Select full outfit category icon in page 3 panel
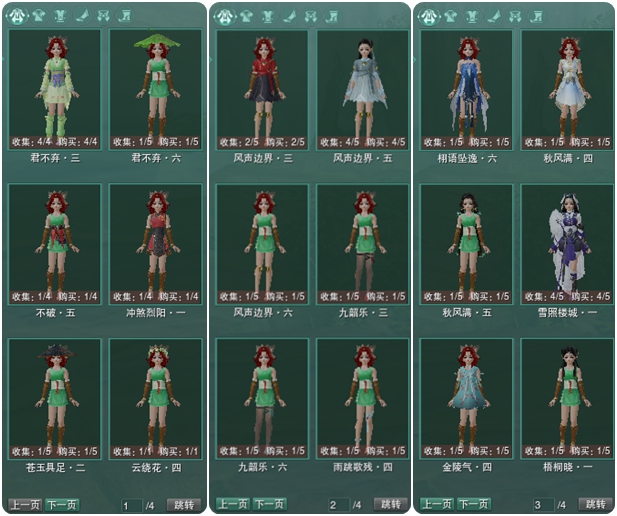Image resolution: width=617 pixels, height=516 pixels. click(x=429, y=17)
